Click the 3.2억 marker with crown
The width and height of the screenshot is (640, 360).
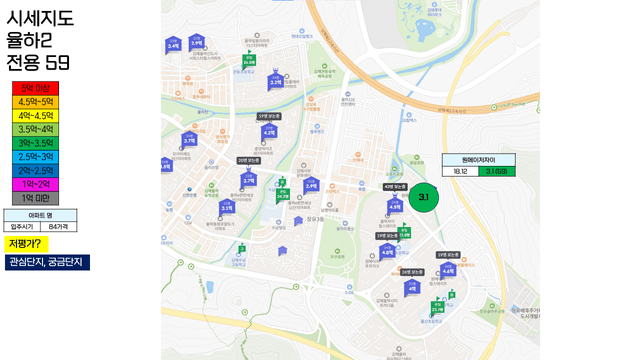tap(276, 79)
